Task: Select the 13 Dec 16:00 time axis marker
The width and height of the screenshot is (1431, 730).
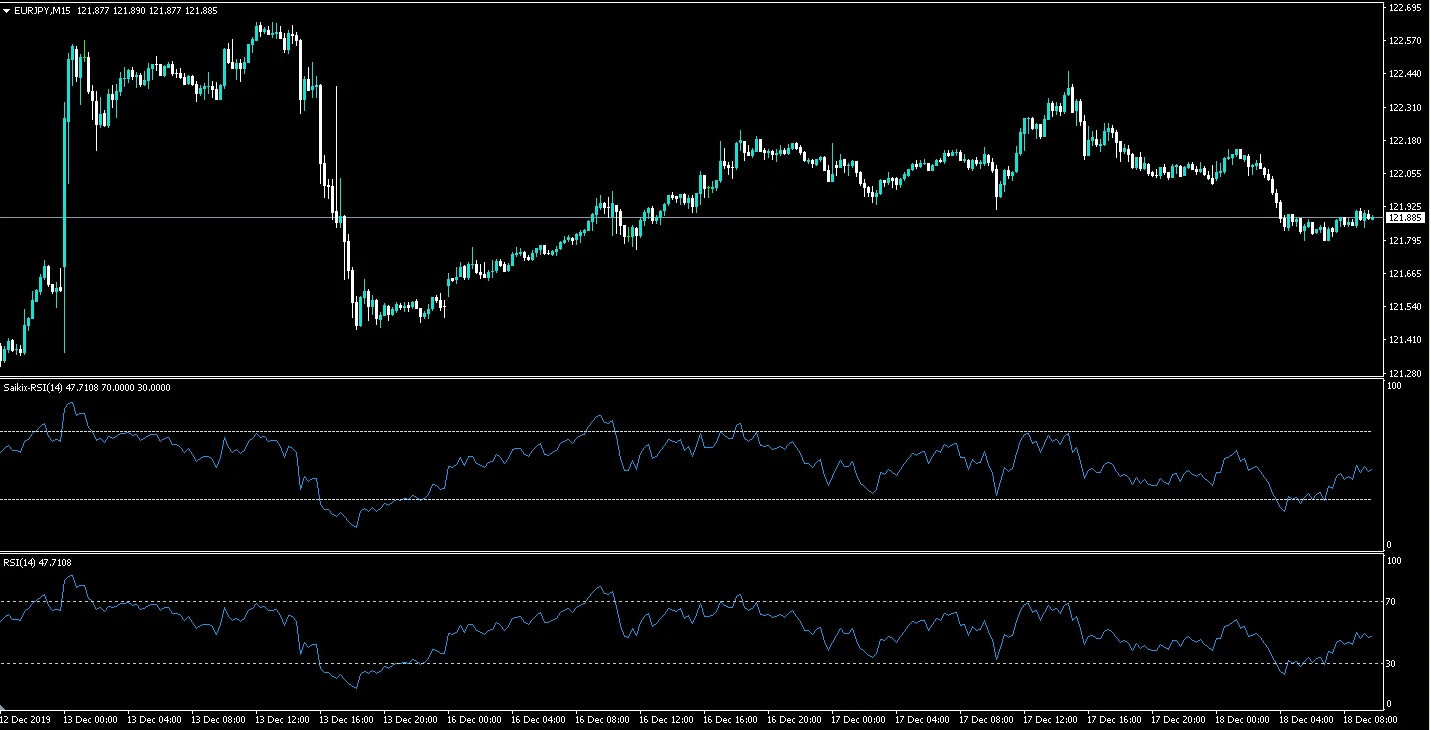Action: [347, 719]
